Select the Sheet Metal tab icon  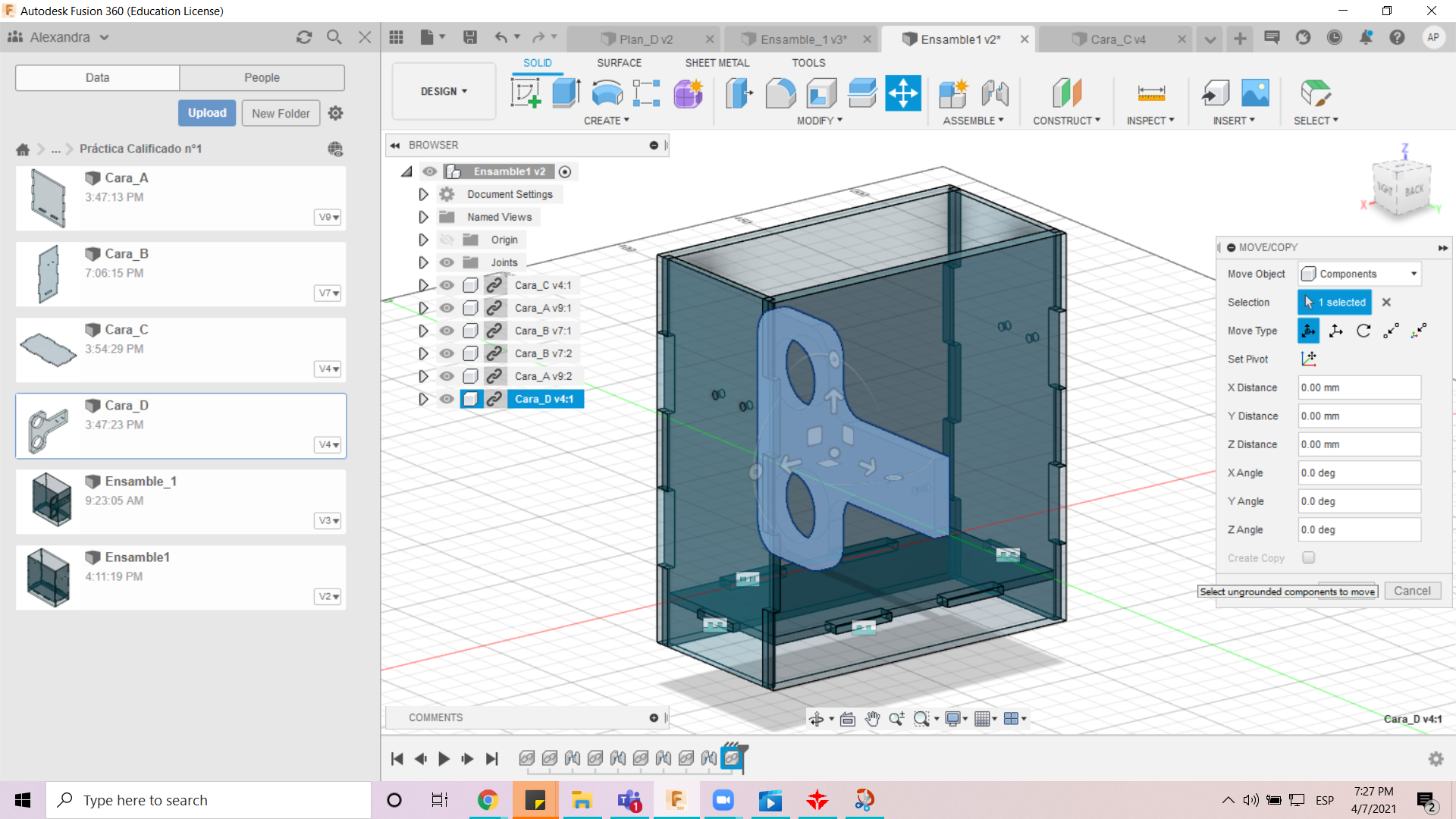tap(716, 62)
